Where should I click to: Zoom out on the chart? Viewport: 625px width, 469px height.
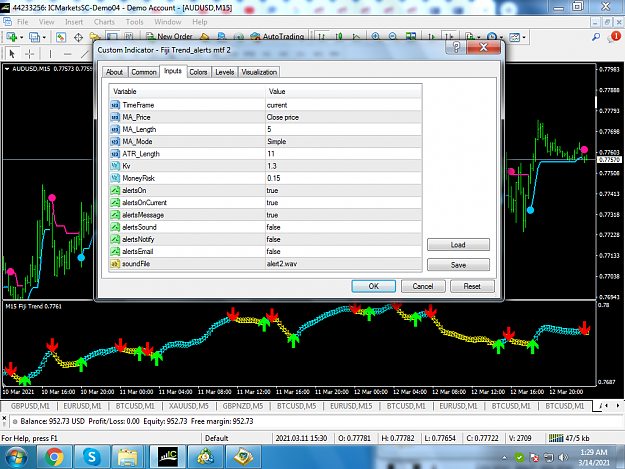coord(393,37)
